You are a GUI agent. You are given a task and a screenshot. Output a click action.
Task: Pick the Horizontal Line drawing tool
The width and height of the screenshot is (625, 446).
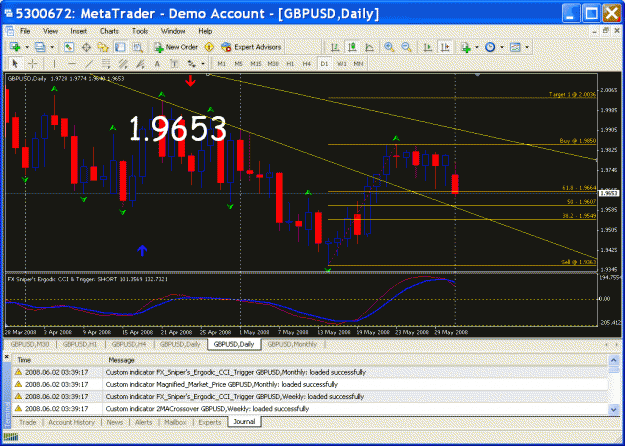(x=72, y=63)
